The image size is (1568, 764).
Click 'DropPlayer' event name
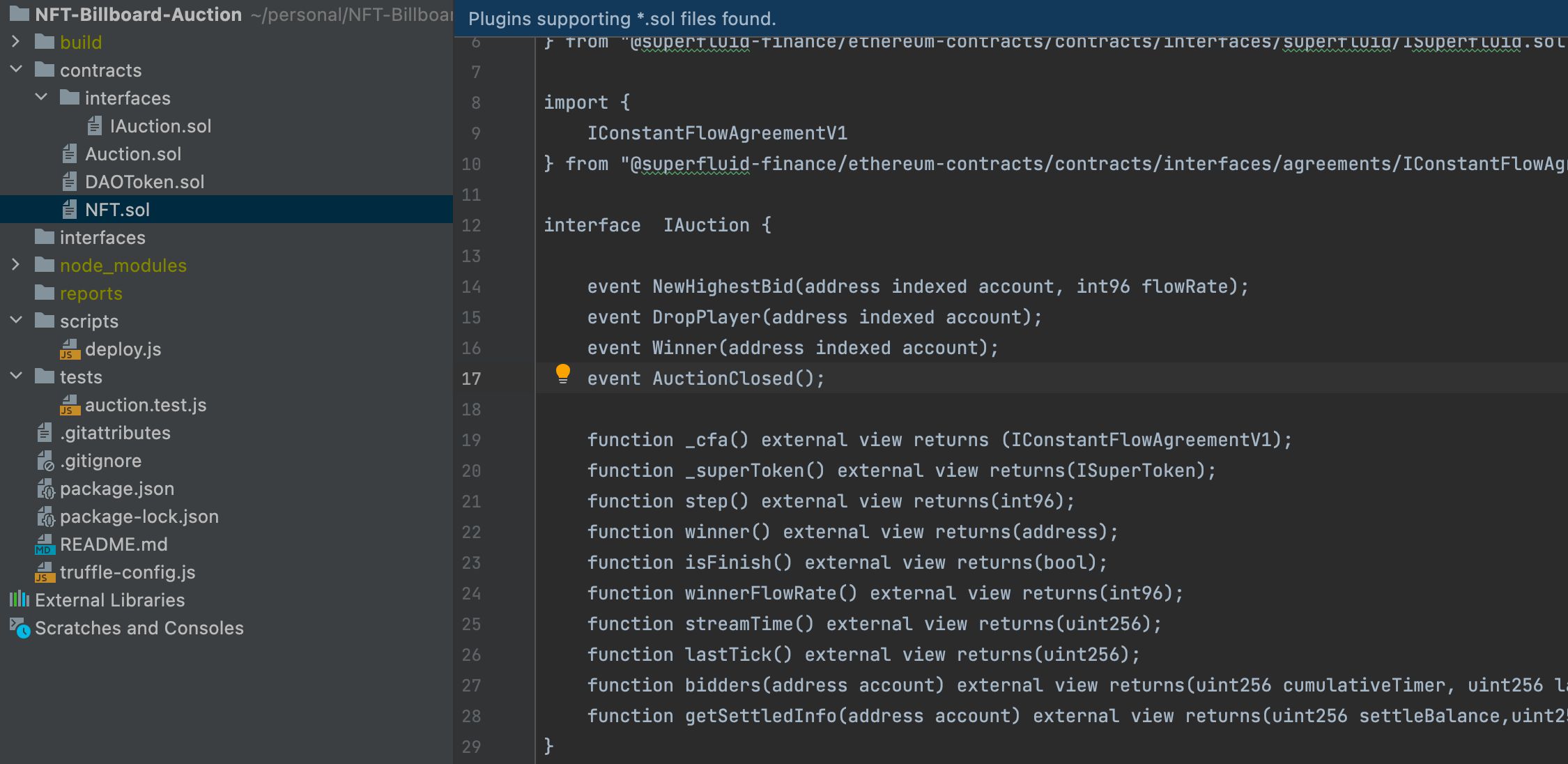click(x=707, y=317)
